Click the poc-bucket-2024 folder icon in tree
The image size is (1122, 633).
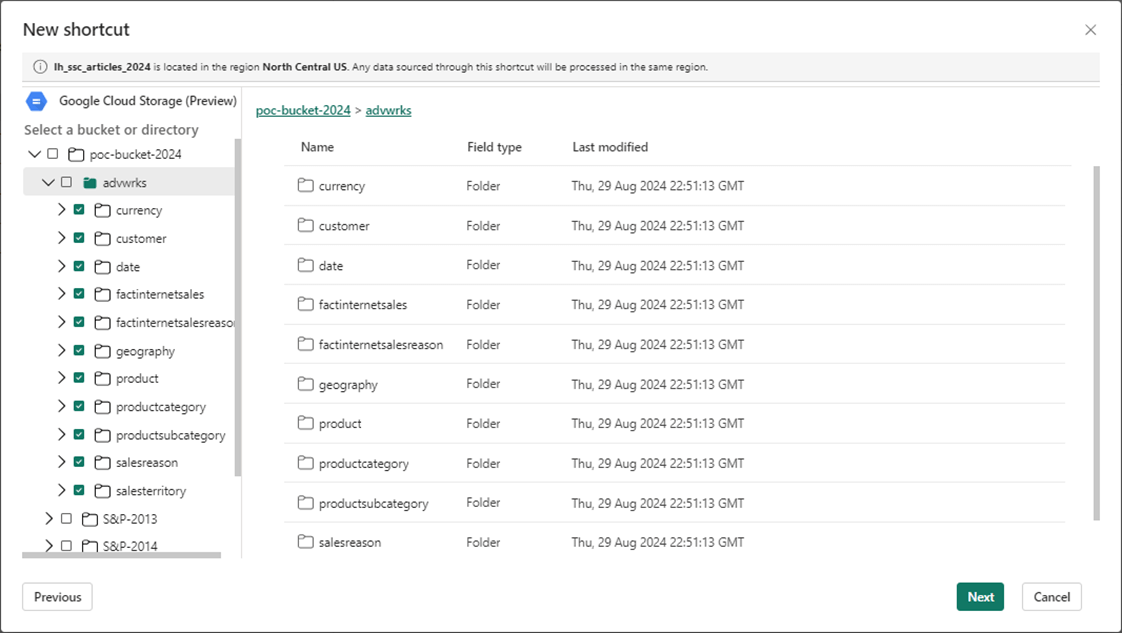(76, 155)
